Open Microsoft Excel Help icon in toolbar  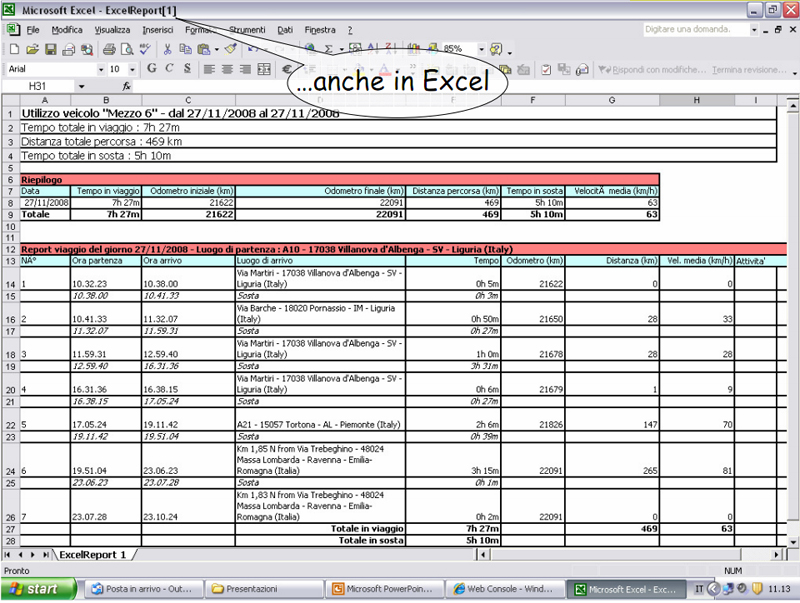pyautogui.click(x=495, y=49)
